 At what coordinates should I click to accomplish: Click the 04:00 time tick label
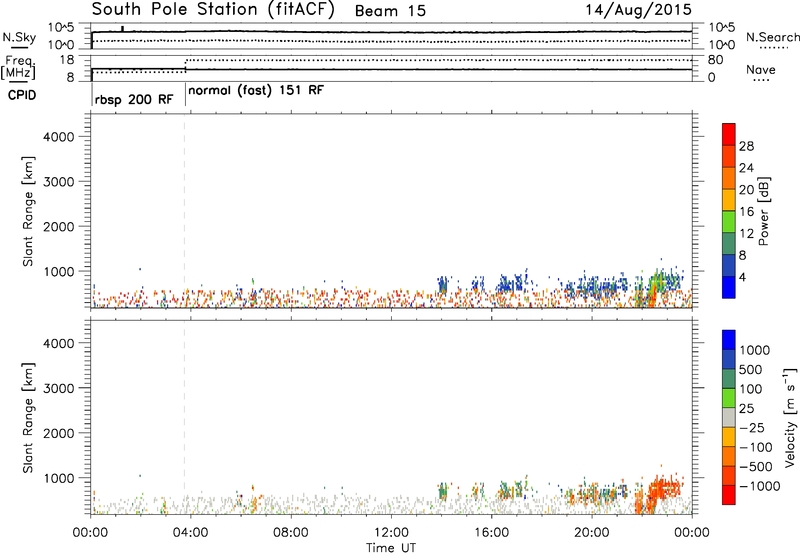pyautogui.click(x=191, y=533)
